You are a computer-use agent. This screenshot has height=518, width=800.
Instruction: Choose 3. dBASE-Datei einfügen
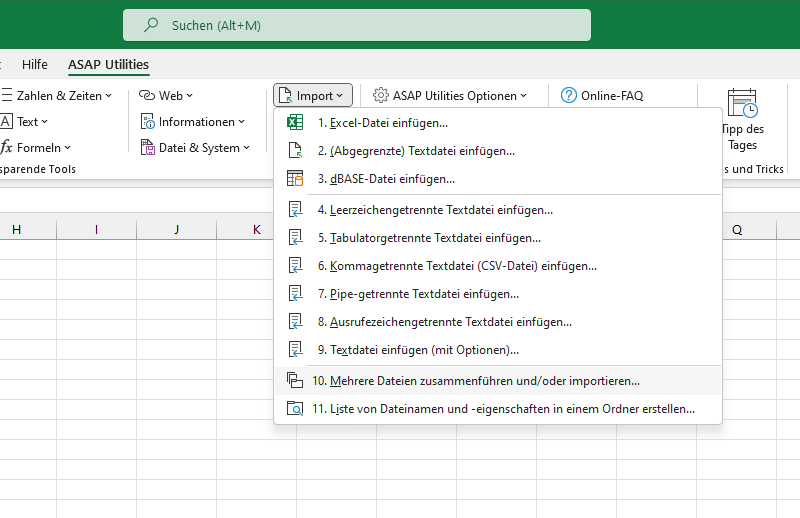coord(498,179)
